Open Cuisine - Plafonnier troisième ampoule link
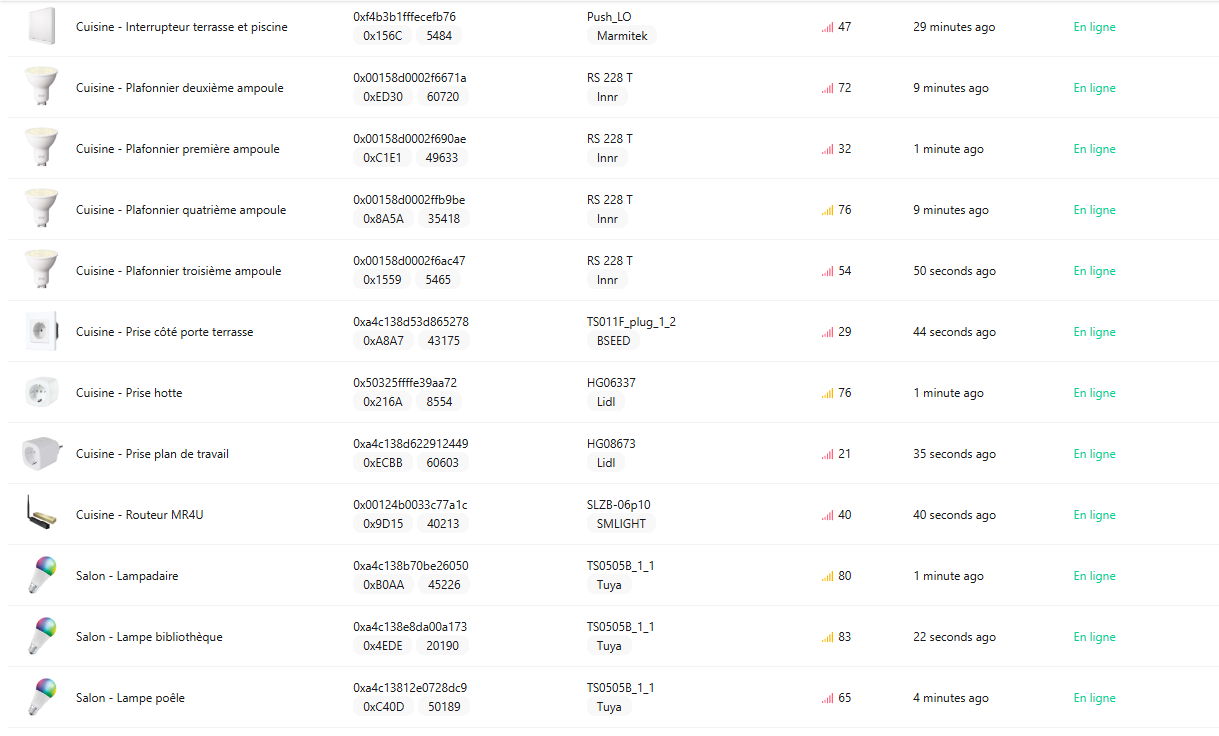The width and height of the screenshot is (1219, 736). (178, 271)
